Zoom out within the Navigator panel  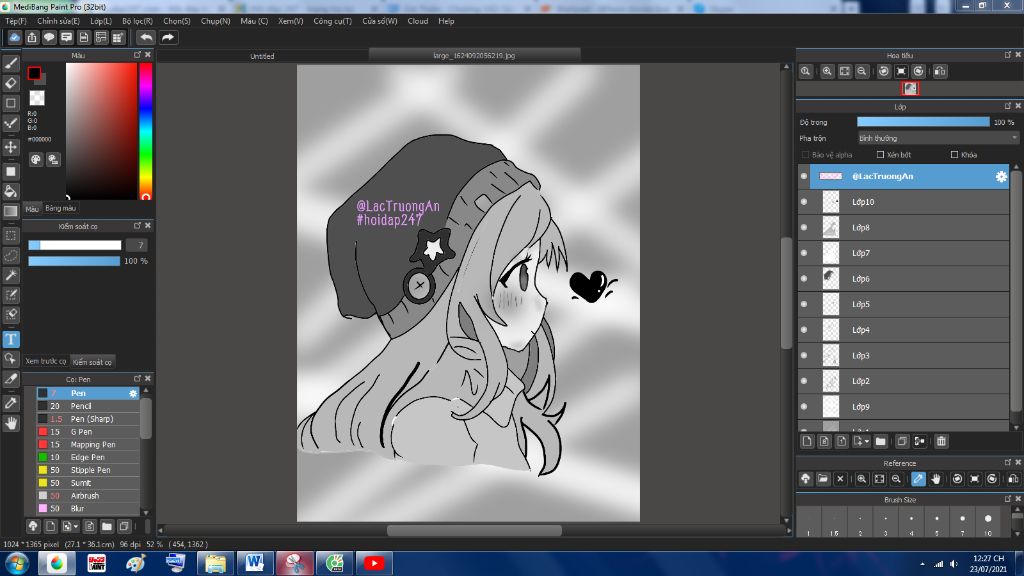click(x=862, y=71)
